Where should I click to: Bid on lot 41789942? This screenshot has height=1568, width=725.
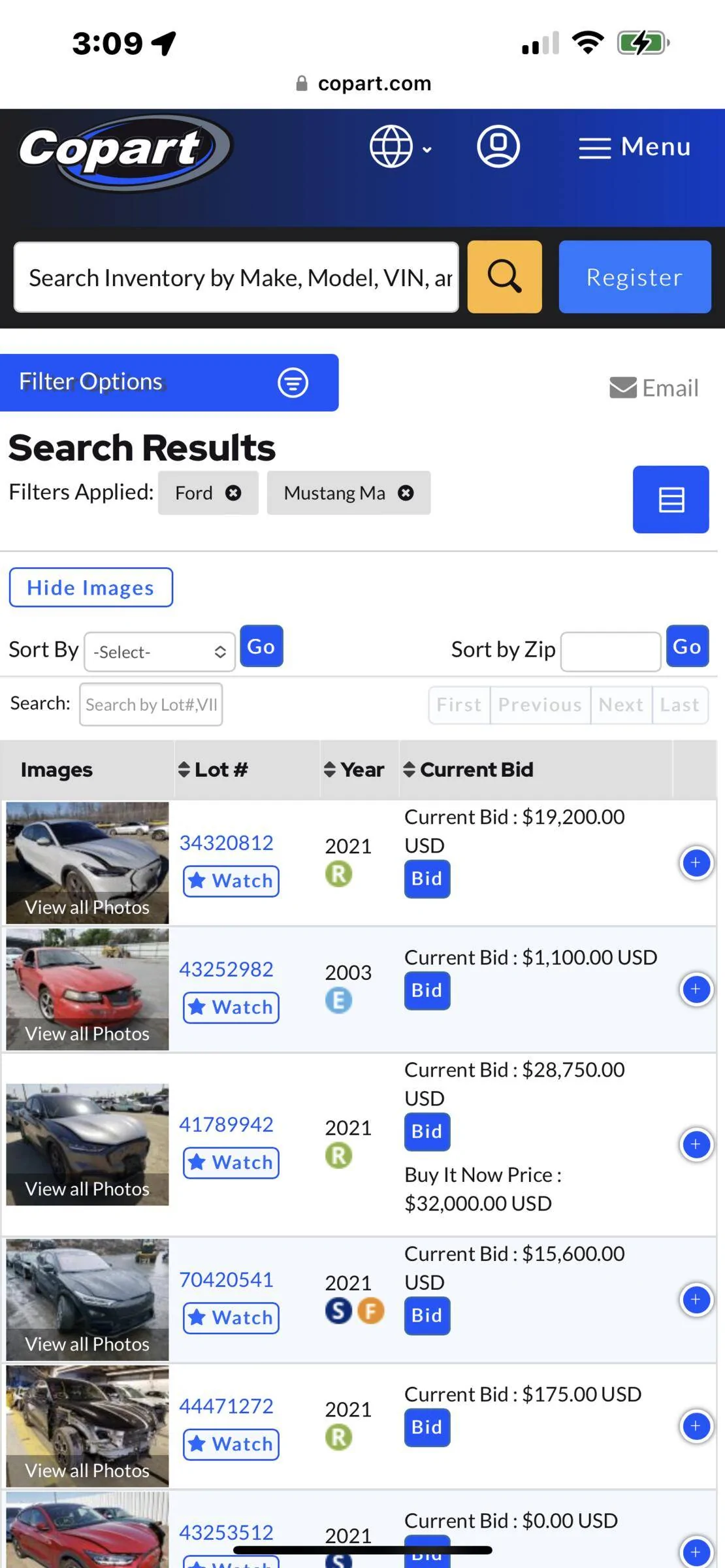pyautogui.click(x=427, y=1132)
